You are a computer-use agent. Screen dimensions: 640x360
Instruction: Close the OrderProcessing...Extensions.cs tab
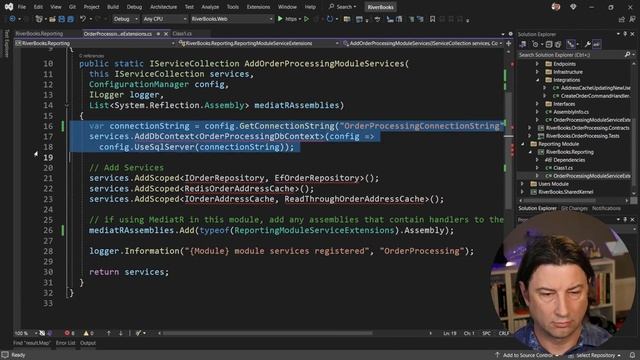166,34
